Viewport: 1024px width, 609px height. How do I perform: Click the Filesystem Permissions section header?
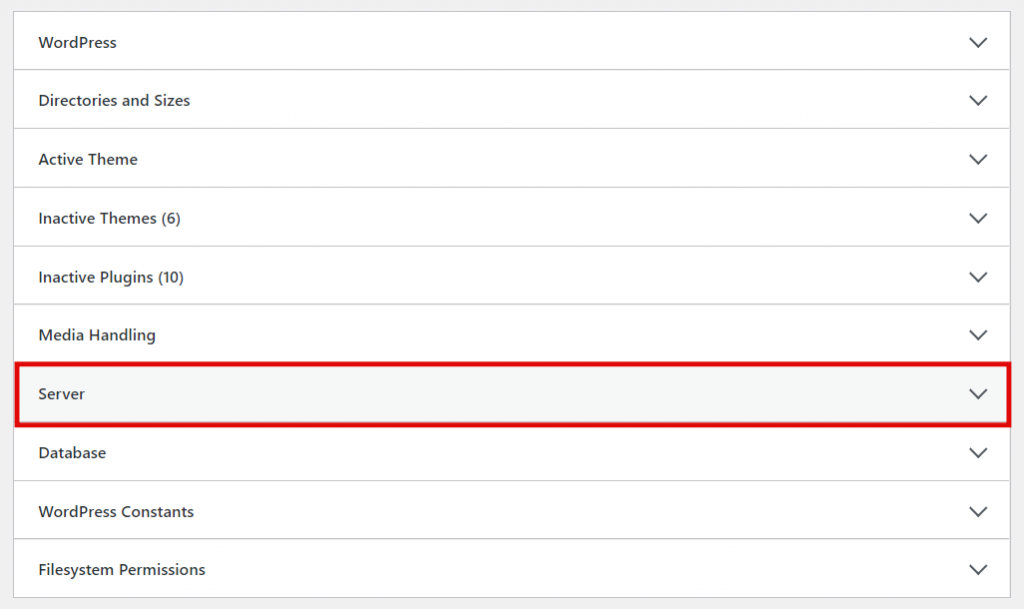tap(121, 569)
